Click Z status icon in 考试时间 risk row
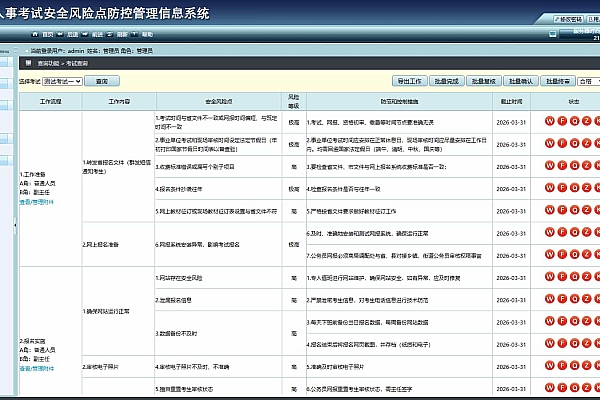Screen dimensions: 600x400 tap(587, 121)
